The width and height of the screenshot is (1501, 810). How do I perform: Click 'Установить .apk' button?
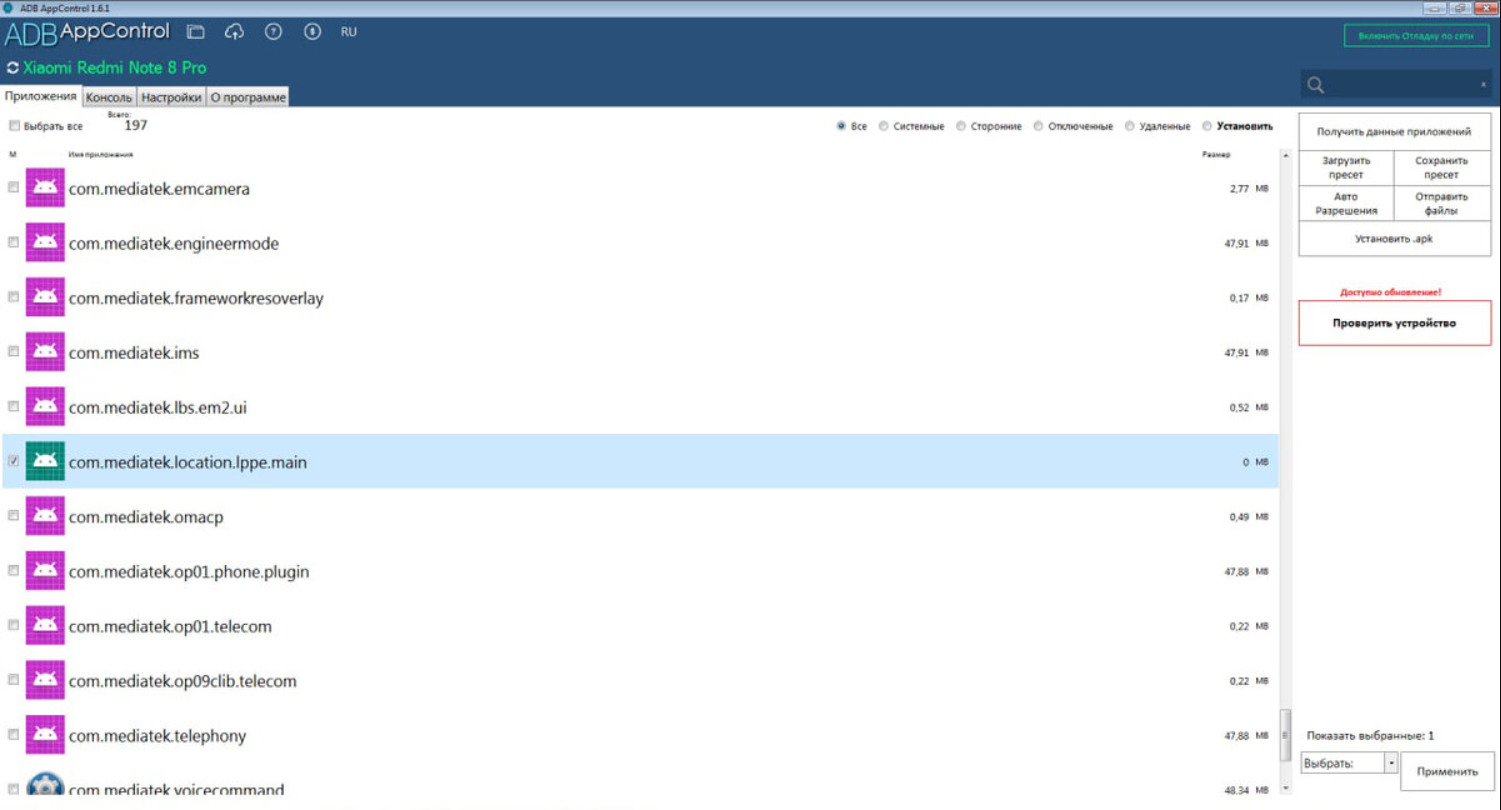tap(1394, 239)
